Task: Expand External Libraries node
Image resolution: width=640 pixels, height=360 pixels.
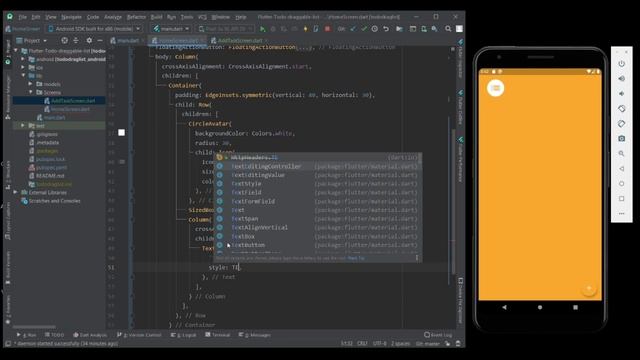Action: click(16, 192)
